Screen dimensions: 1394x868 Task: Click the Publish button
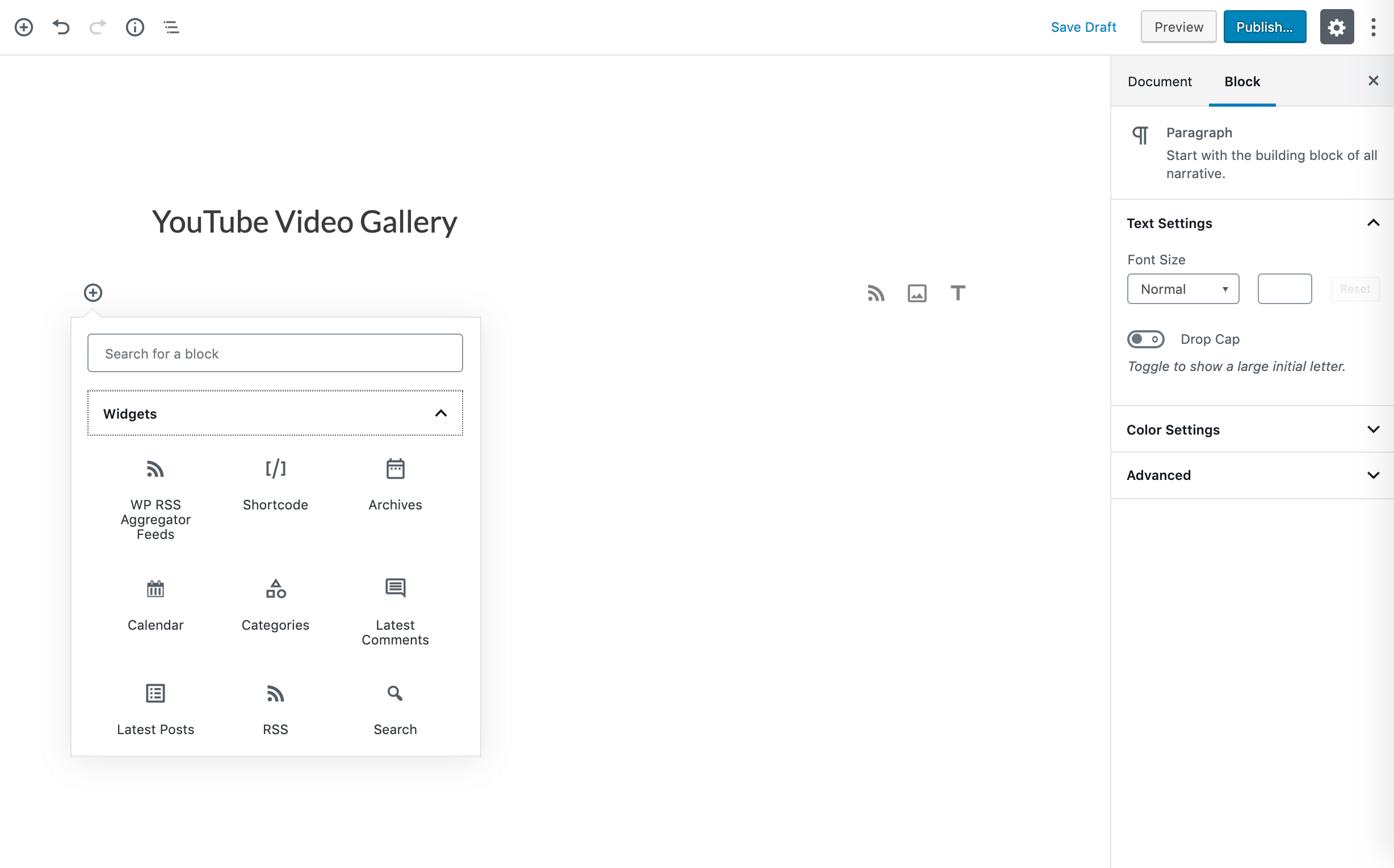tap(1264, 27)
